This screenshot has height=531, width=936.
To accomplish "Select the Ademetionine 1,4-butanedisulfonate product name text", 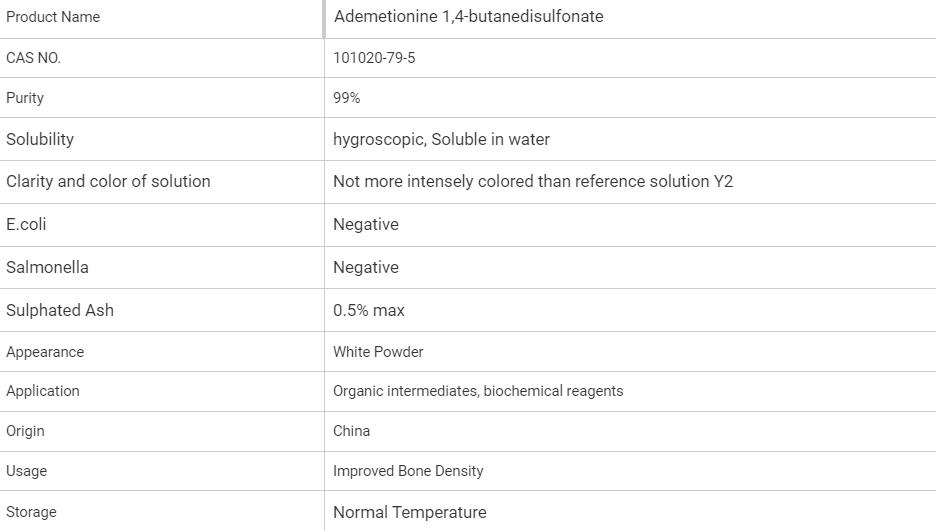I will [x=468, y=17].
